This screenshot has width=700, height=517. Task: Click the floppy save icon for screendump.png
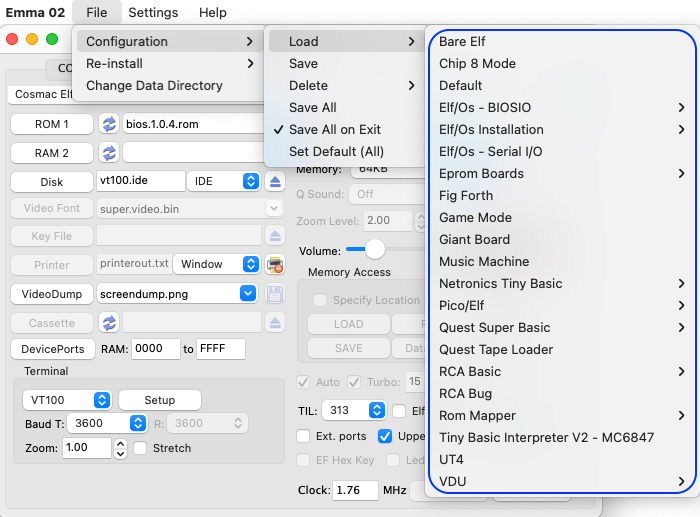point(275,294)
